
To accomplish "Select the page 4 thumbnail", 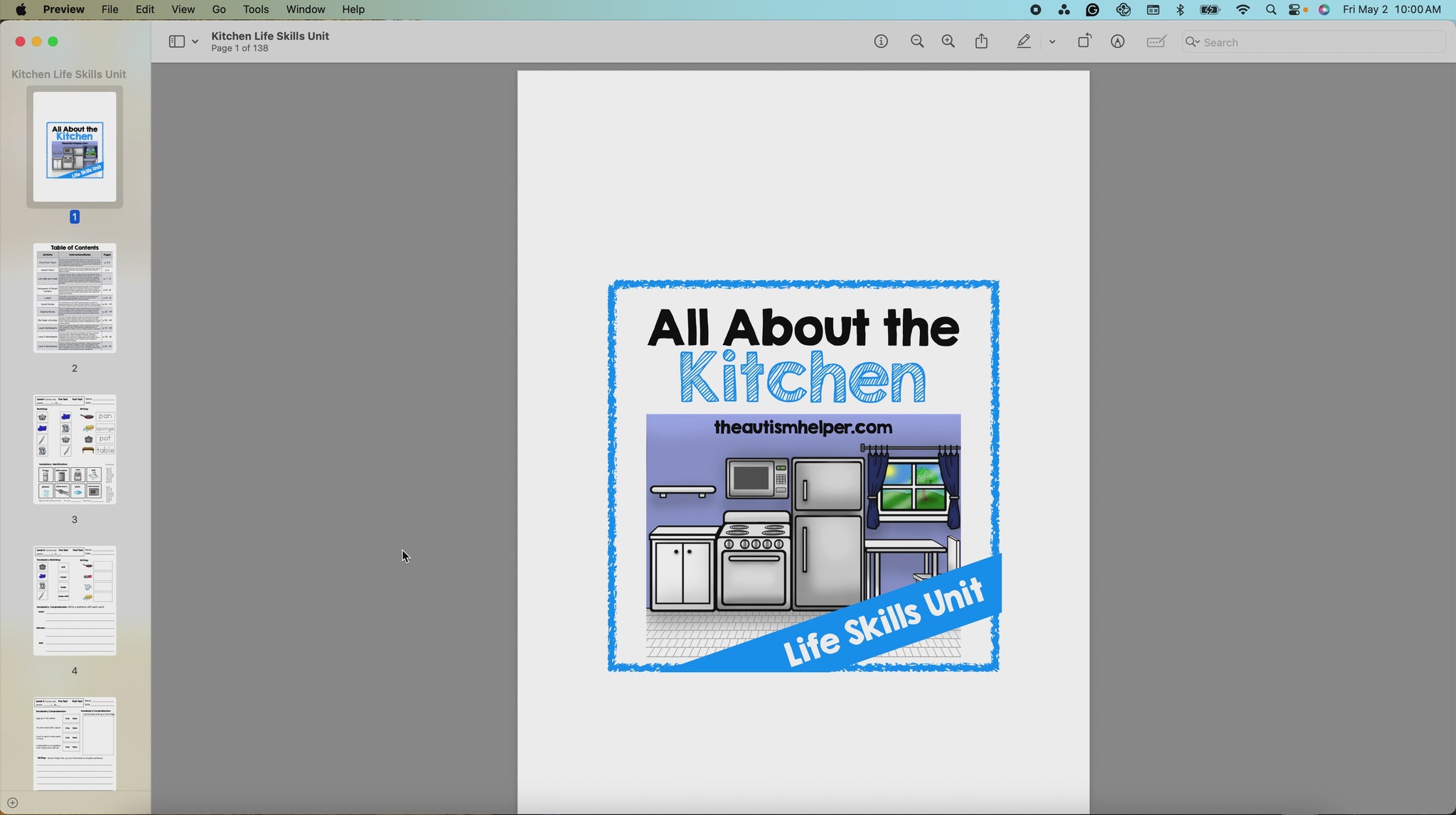I will pyautogui.click(x=75, y=601).
